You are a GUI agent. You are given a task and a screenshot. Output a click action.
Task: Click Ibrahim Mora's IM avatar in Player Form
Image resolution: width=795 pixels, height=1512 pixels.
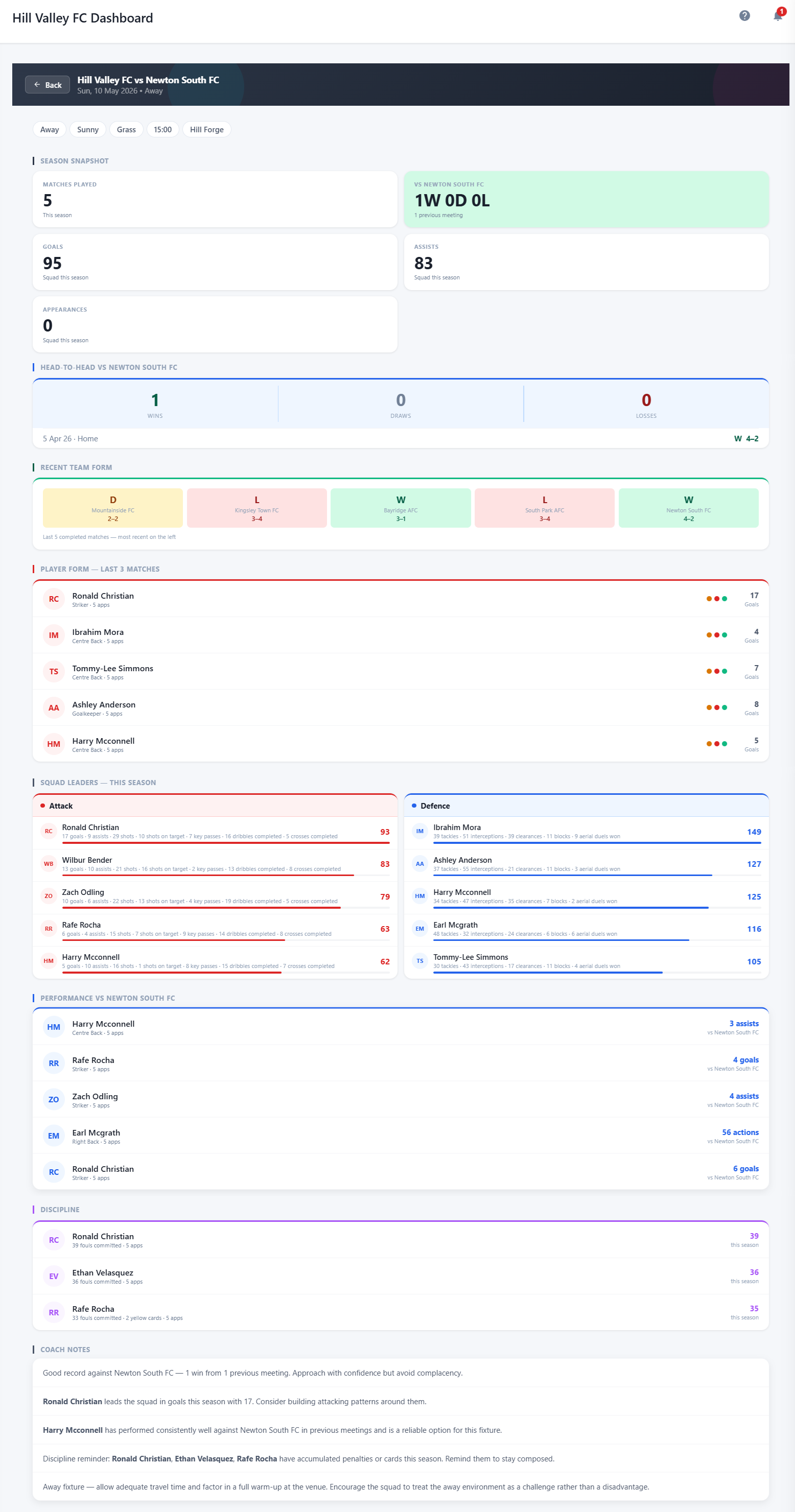coord(54,635)
